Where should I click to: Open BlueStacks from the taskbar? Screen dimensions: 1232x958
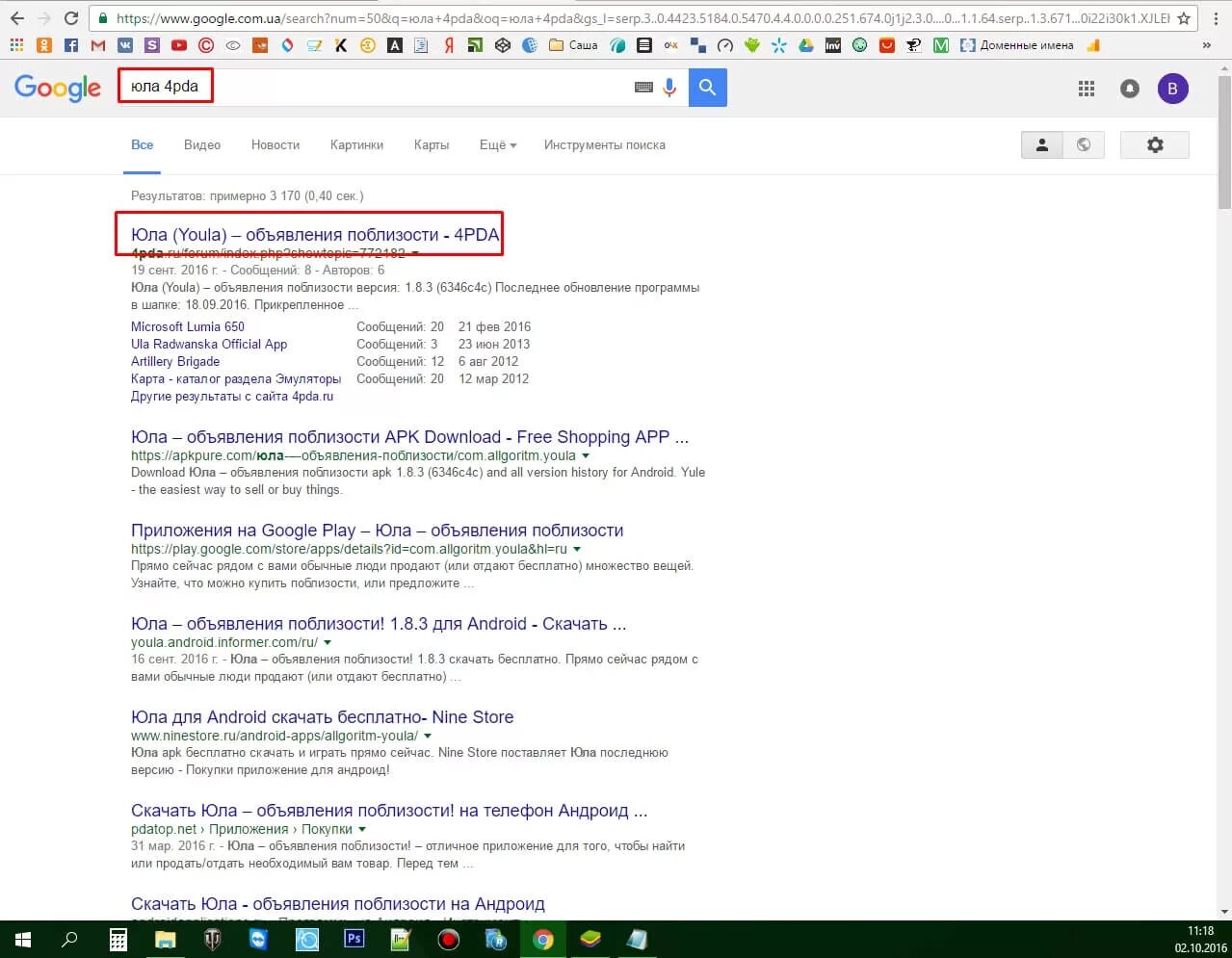tap(590, 940)
